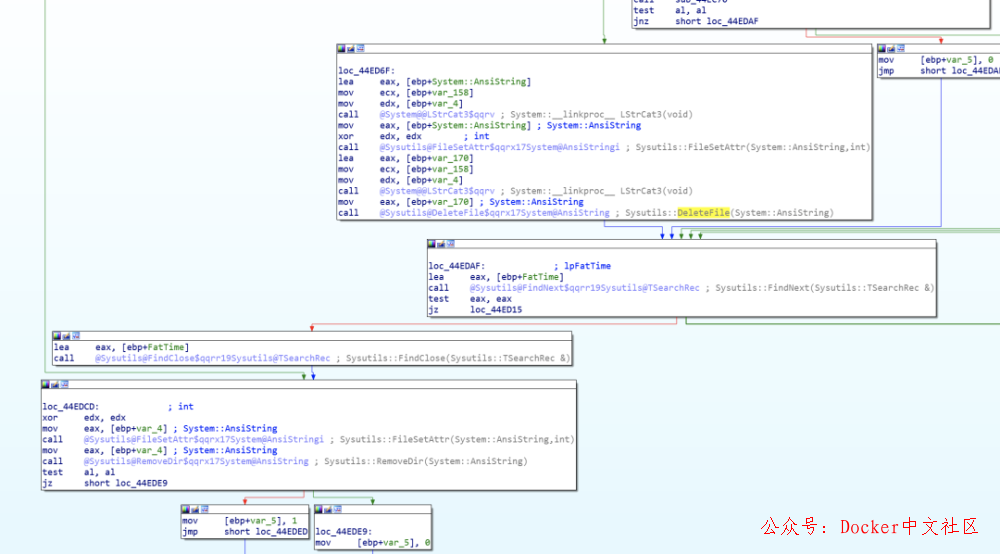
Task: Click the first header icon of loc_44EDAF block
Action: (432, 244)
